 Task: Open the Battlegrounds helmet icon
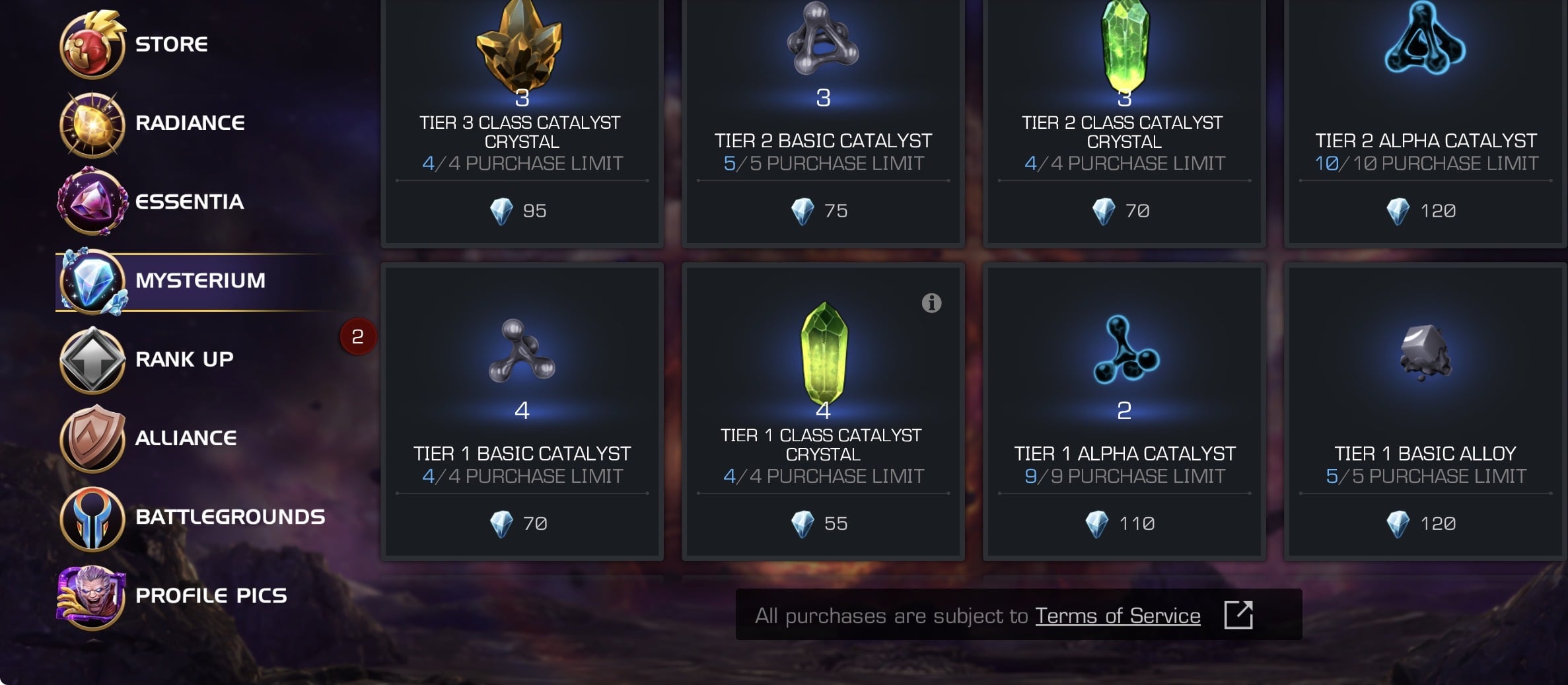pos(92,518)
